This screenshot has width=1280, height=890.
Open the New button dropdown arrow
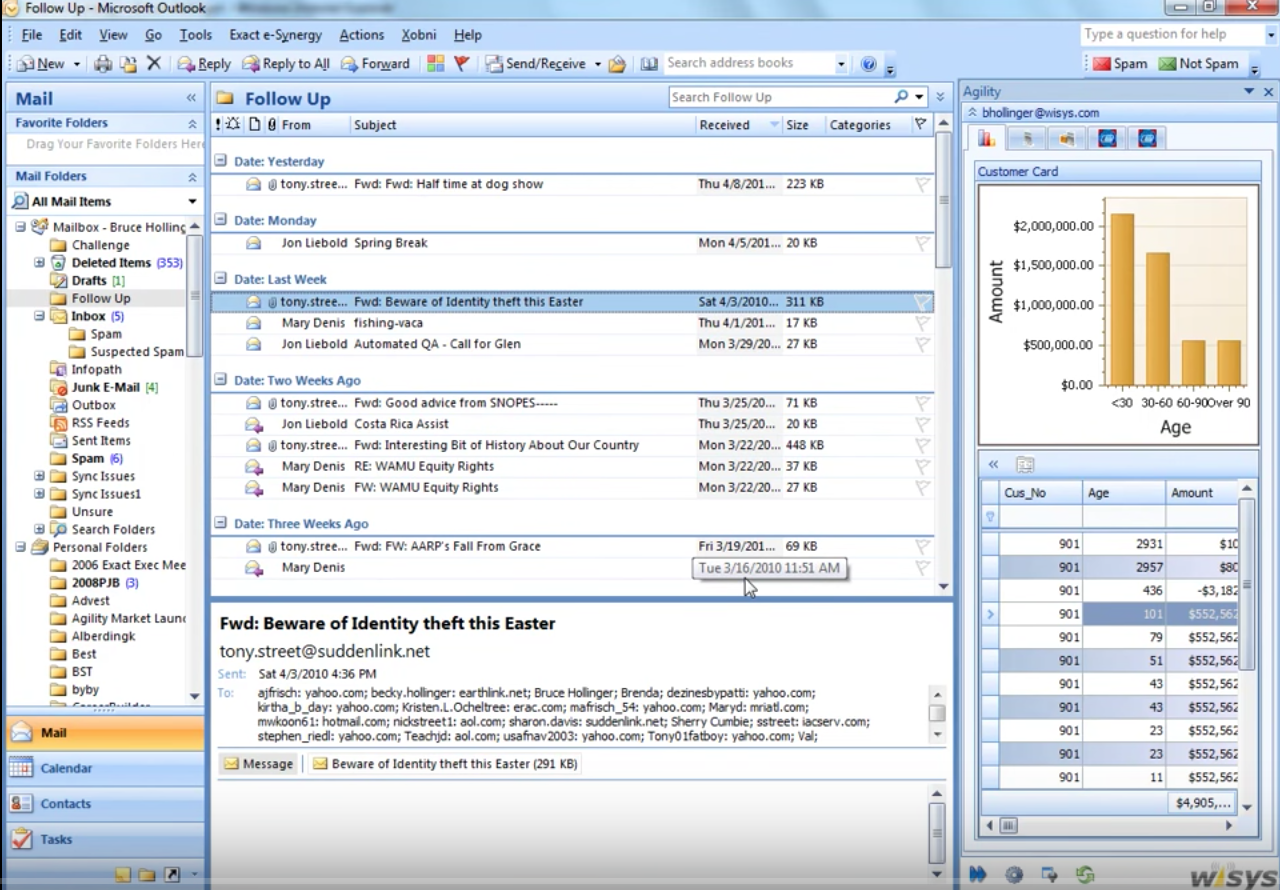pyautogui.click(x=76, y=64)
